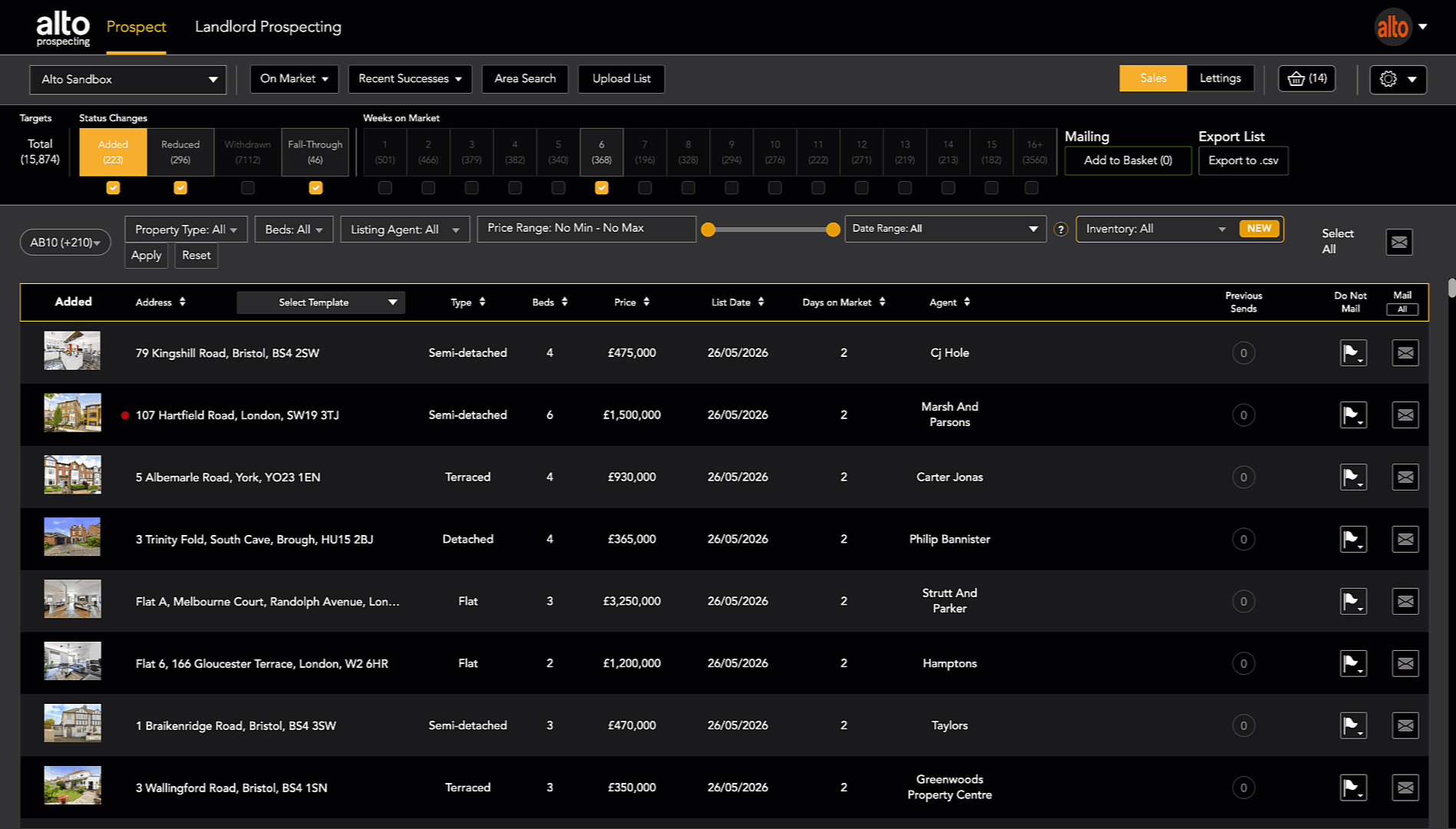The height and width of the screenshot is (829, 1456).
Task: Do Not Mail flag for 79 Kingshill Road
Action: click(1353, 353)
